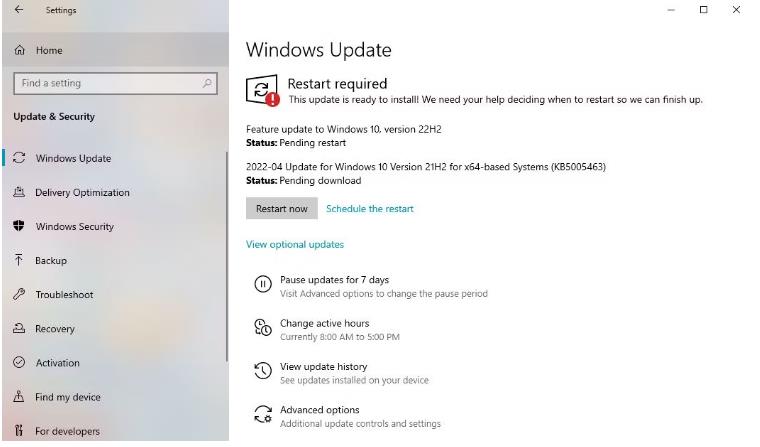Click the update history clock icon

coord(263,370)
